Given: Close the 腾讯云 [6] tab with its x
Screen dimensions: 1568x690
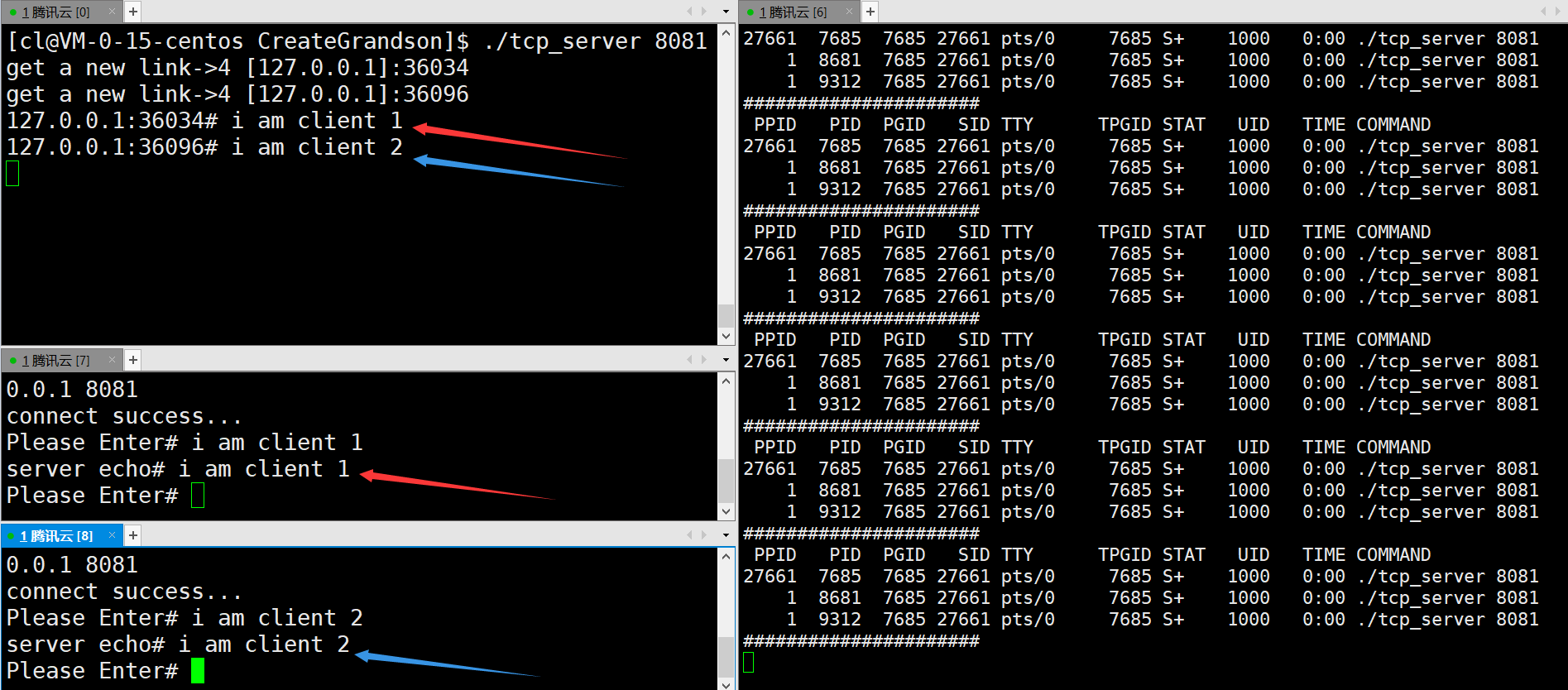Looking at the screenshot, I should pos(849,12).
